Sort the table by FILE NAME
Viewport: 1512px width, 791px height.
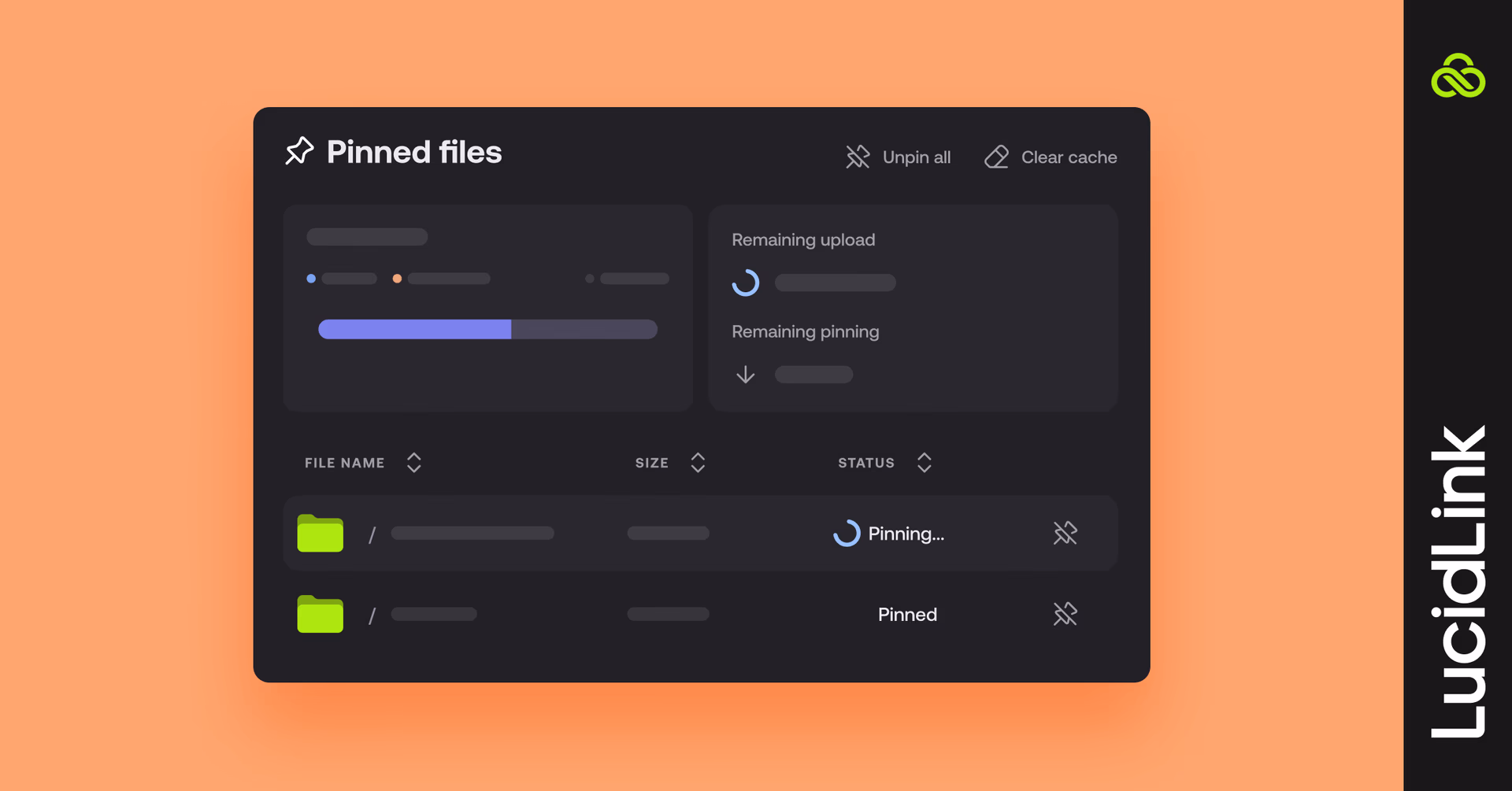pos(414,463)
